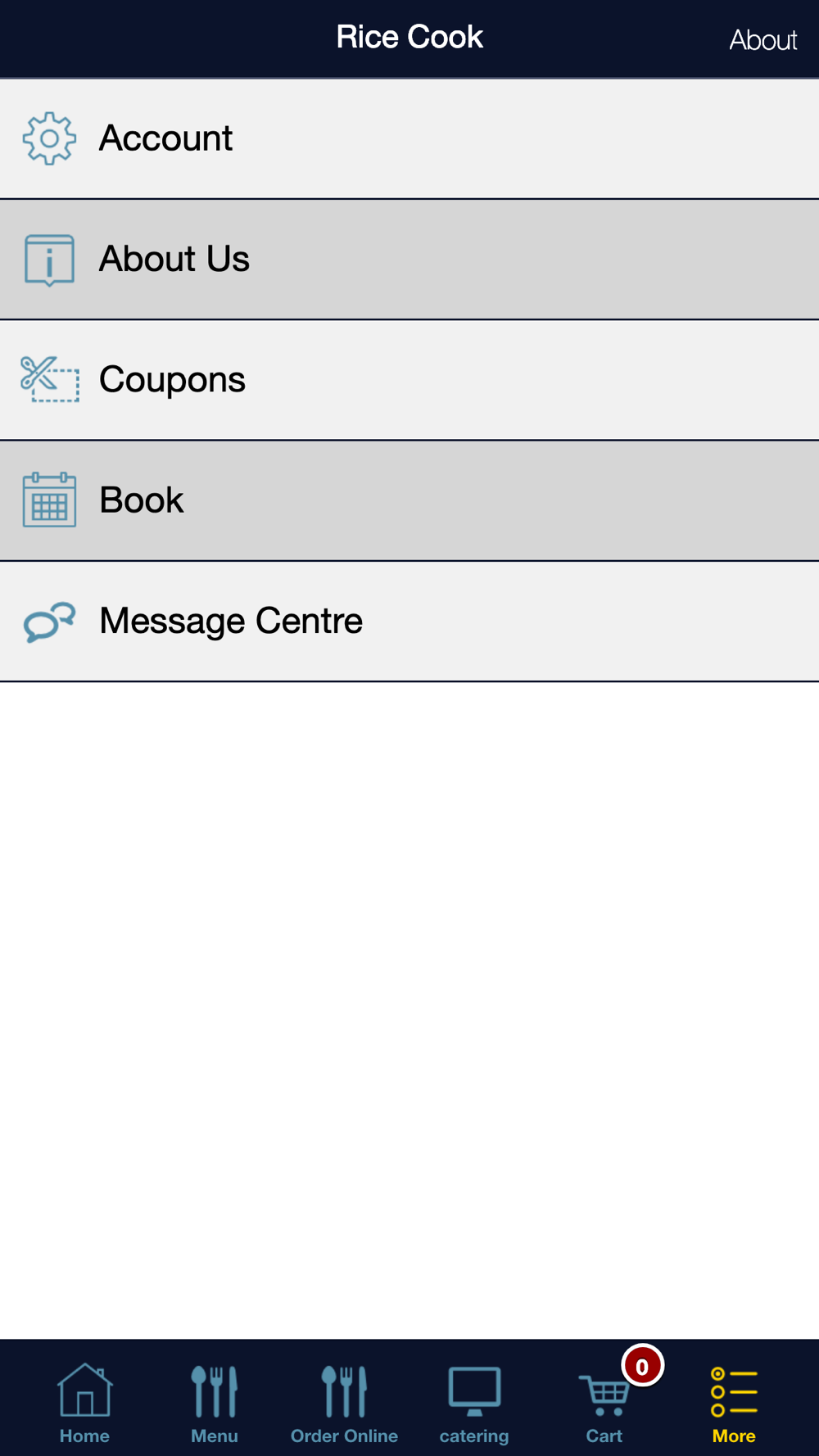Select the Coupons list entry

[409, 380]
